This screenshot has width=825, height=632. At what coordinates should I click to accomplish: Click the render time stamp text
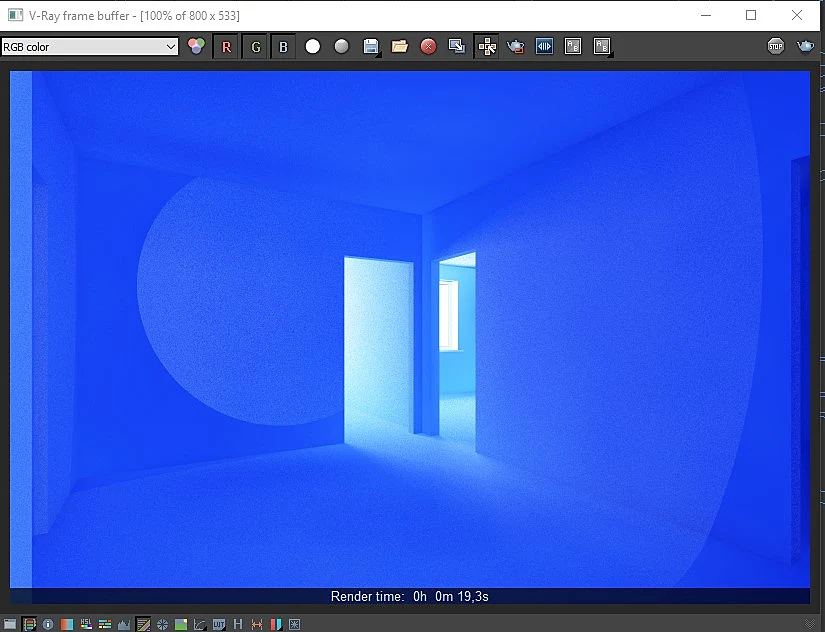(x=409, y=596)
